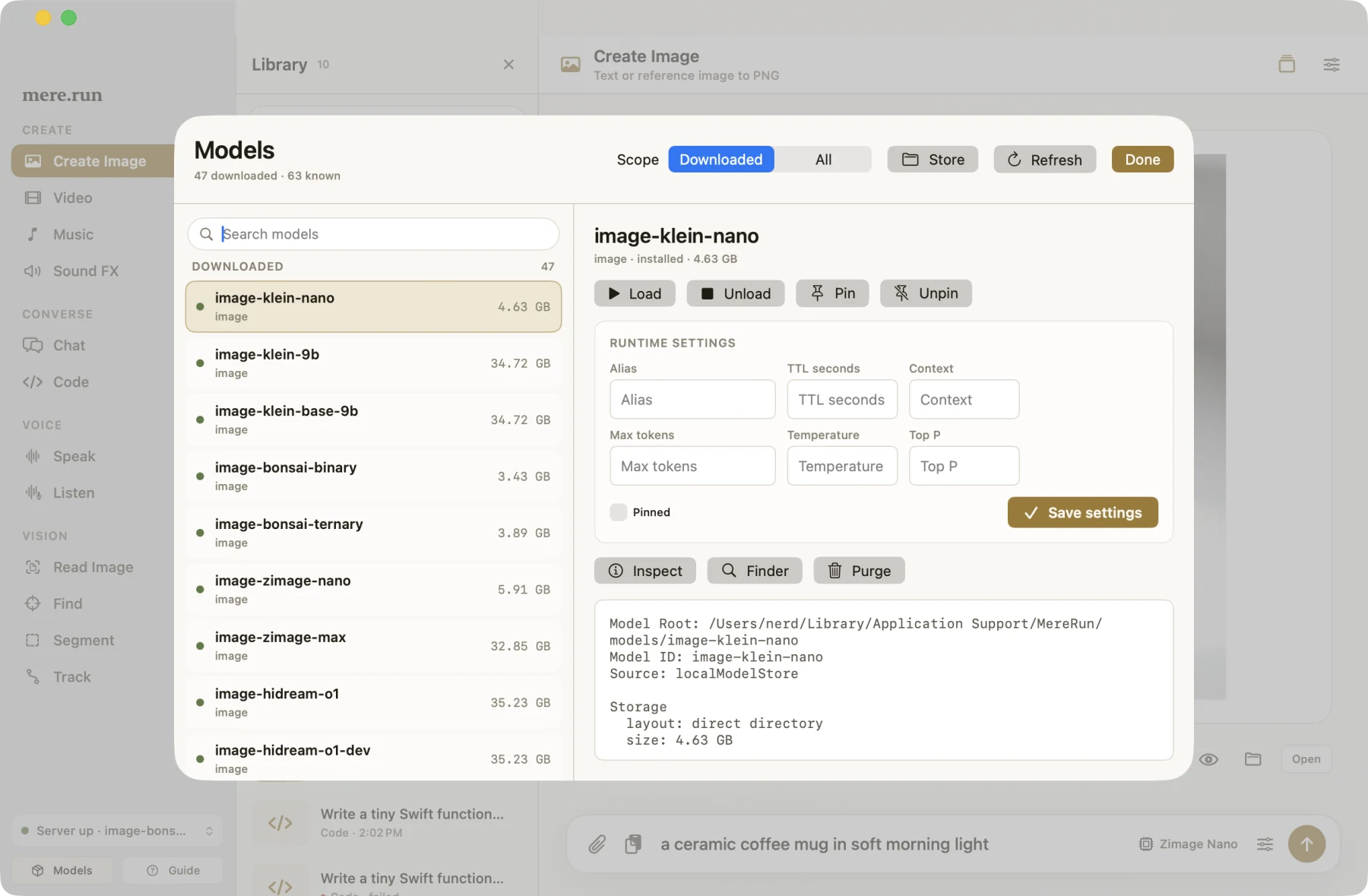Close the Library panel
The image size is (1368, 896).
coord(508,65)
